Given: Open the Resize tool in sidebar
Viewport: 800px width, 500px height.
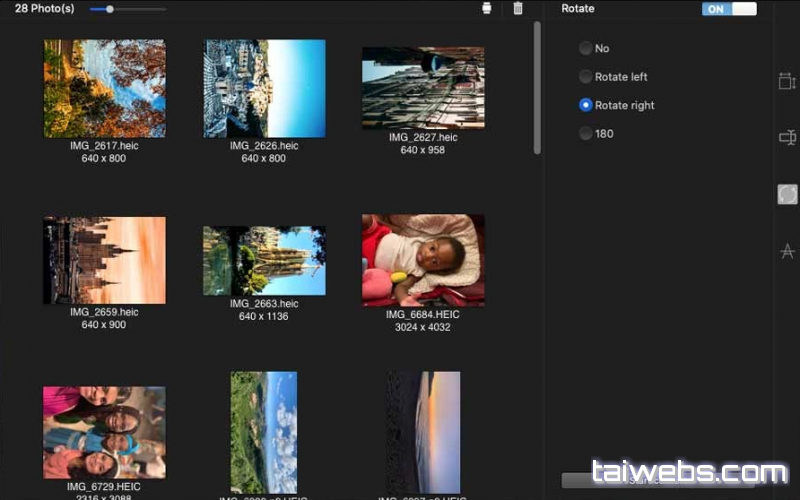Looking at the screenshot, I should click(x=787, y=82).
